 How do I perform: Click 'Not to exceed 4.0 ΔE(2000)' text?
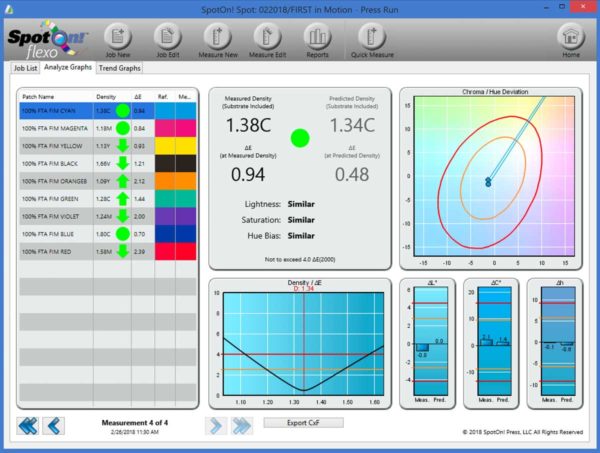tap(300, 259)
